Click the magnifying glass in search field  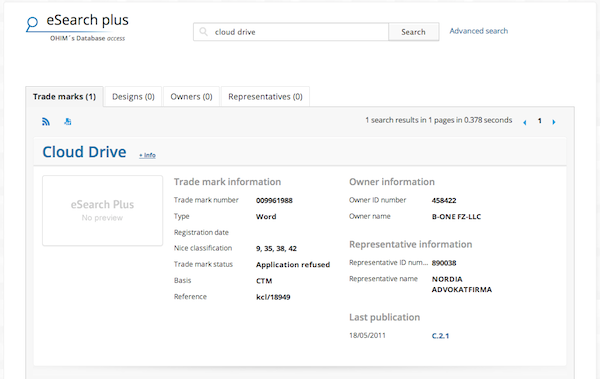coord(204,32)
